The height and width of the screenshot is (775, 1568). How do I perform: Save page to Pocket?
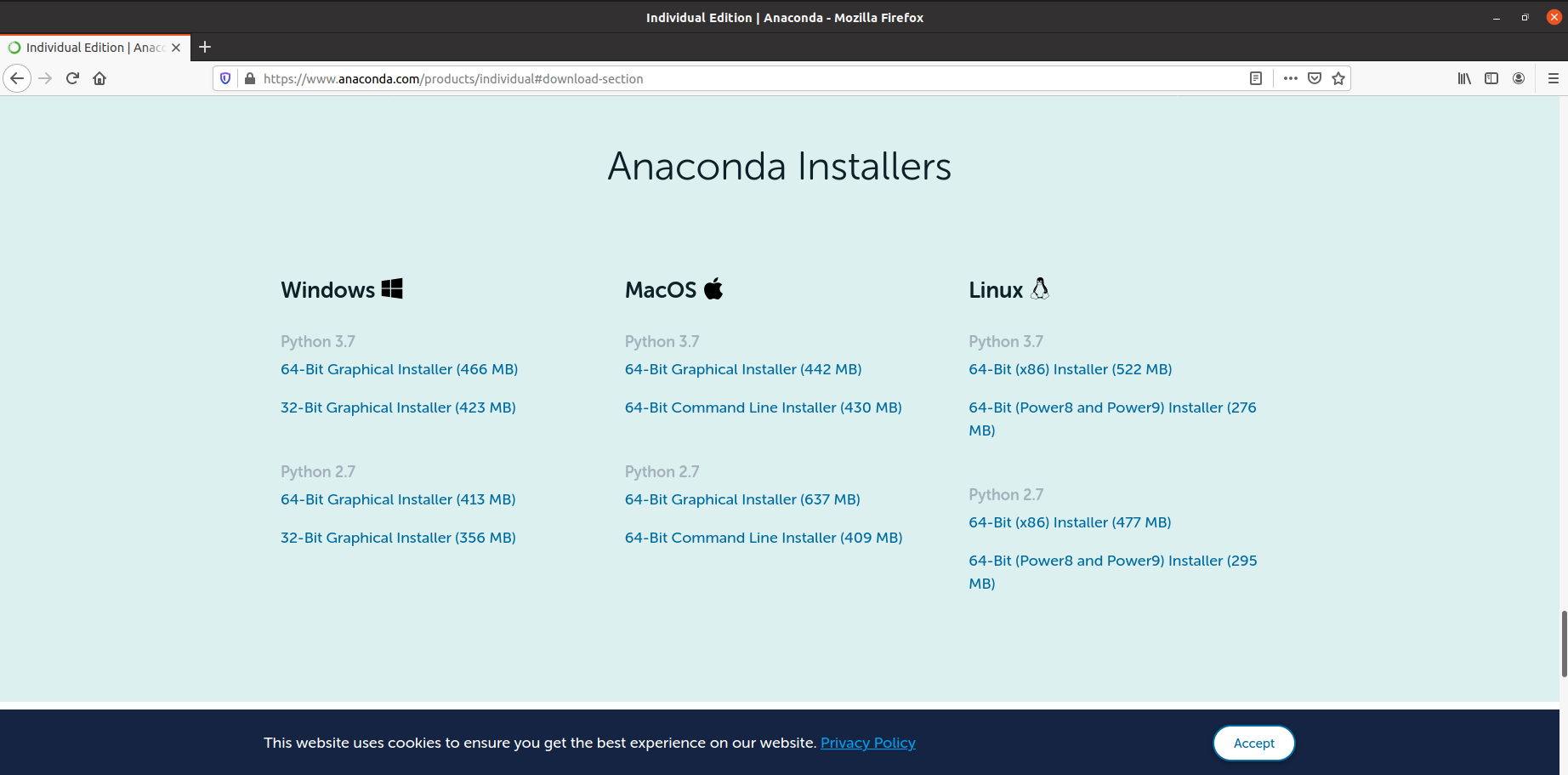tap(1315, 78)
